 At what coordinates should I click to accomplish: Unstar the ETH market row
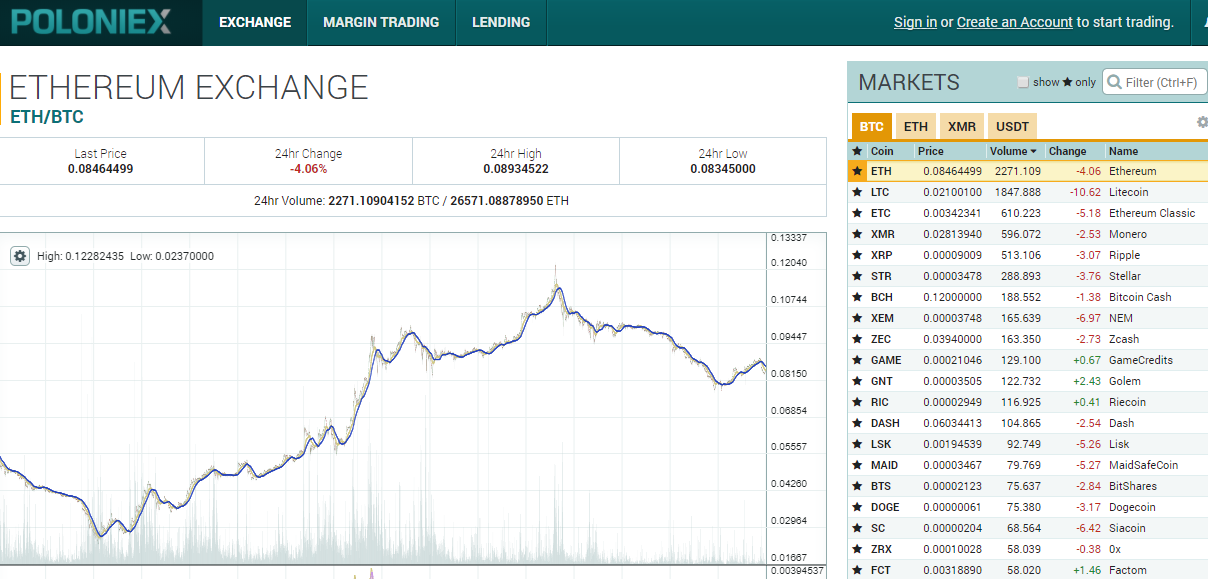857,171
